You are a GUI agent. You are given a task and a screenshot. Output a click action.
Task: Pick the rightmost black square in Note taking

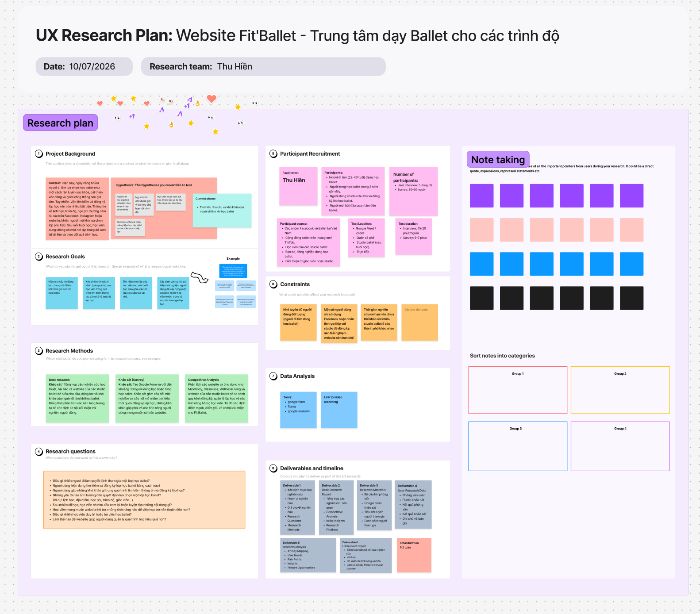(x=632, y=298)
